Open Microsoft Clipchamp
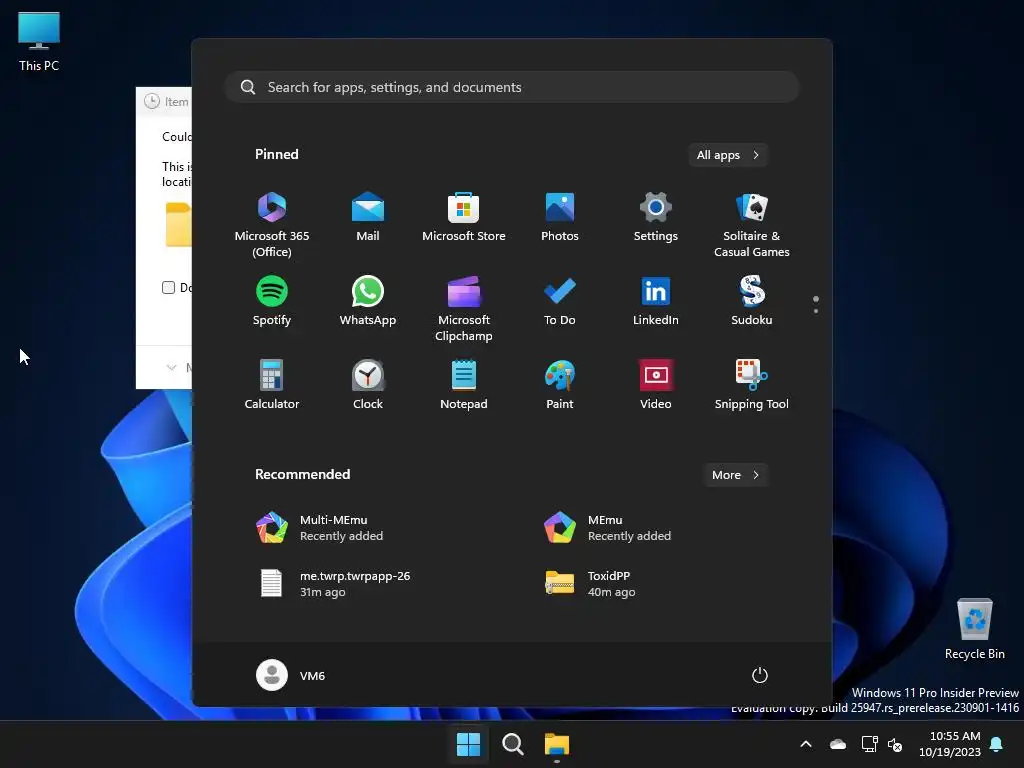Image resolution: width=1024 pixels, height=768 pixels. (464, 308)
